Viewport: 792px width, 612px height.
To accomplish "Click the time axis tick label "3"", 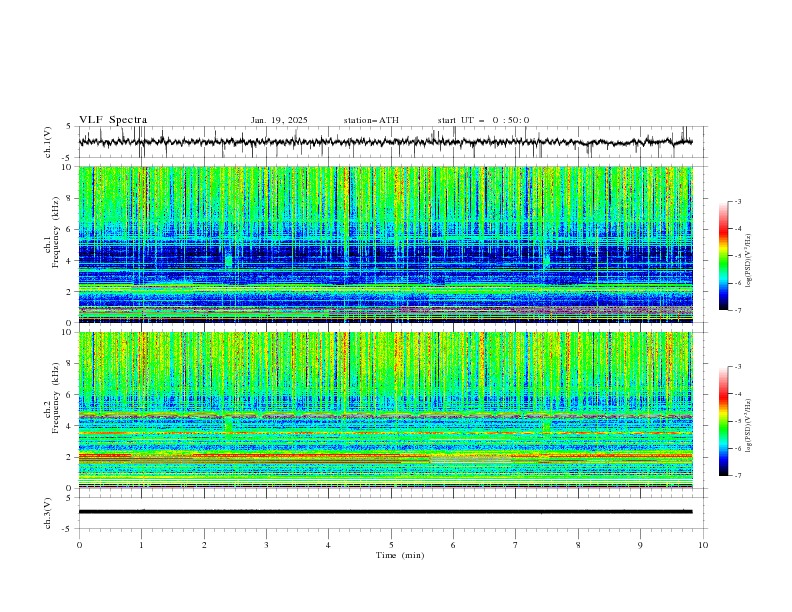I will 267,545.
